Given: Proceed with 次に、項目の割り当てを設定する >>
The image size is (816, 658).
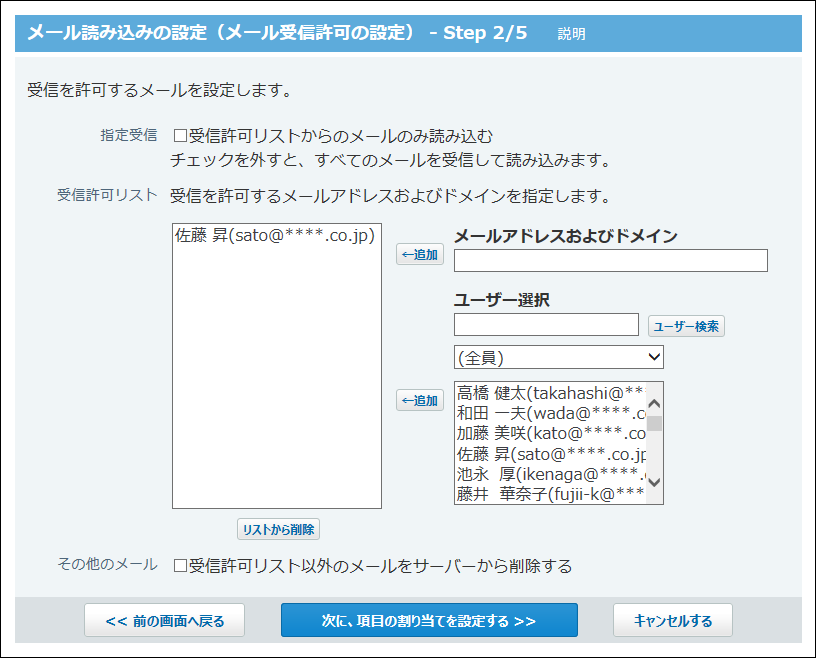Looking at the screenshot, I should click(x=429, y=620).
